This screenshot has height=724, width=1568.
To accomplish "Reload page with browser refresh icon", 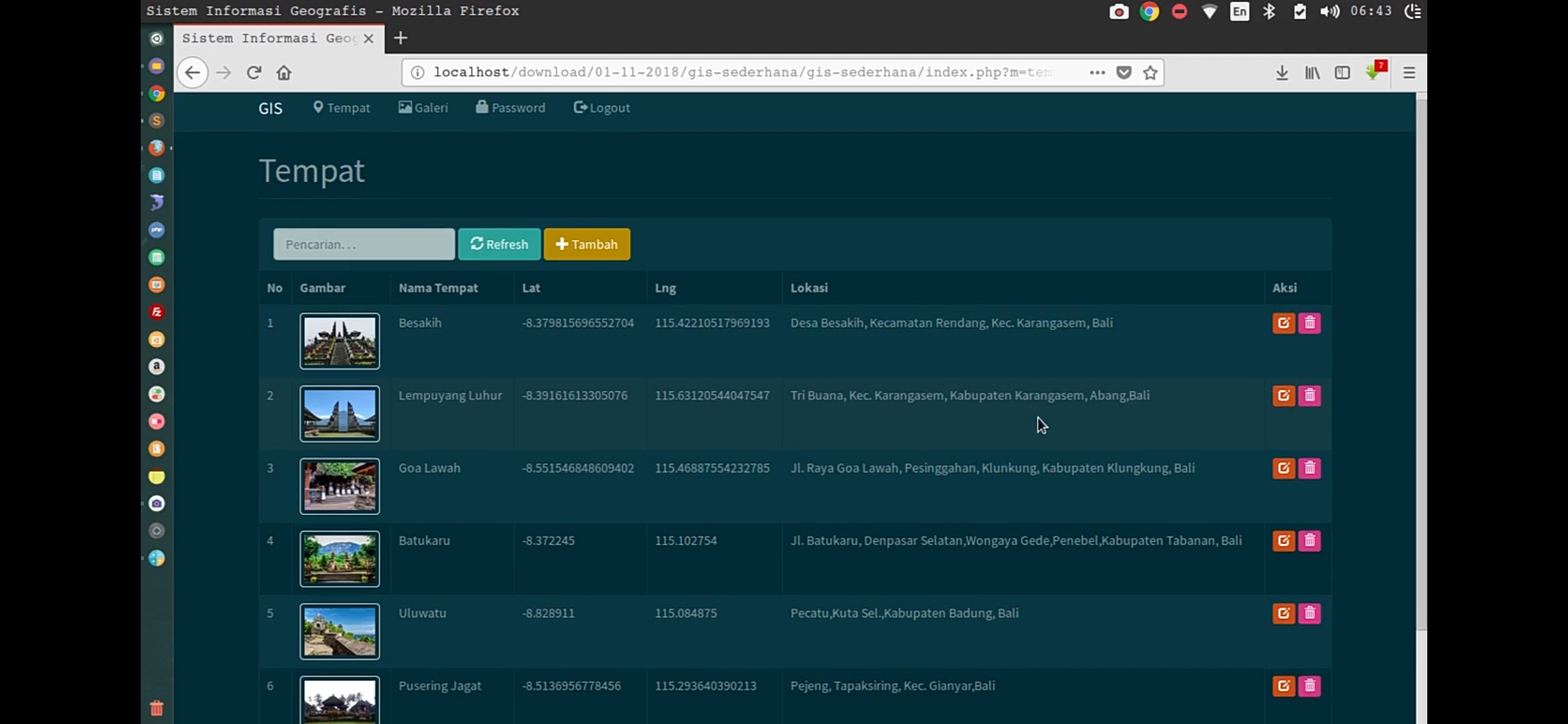I will click(x=254, y=72).
